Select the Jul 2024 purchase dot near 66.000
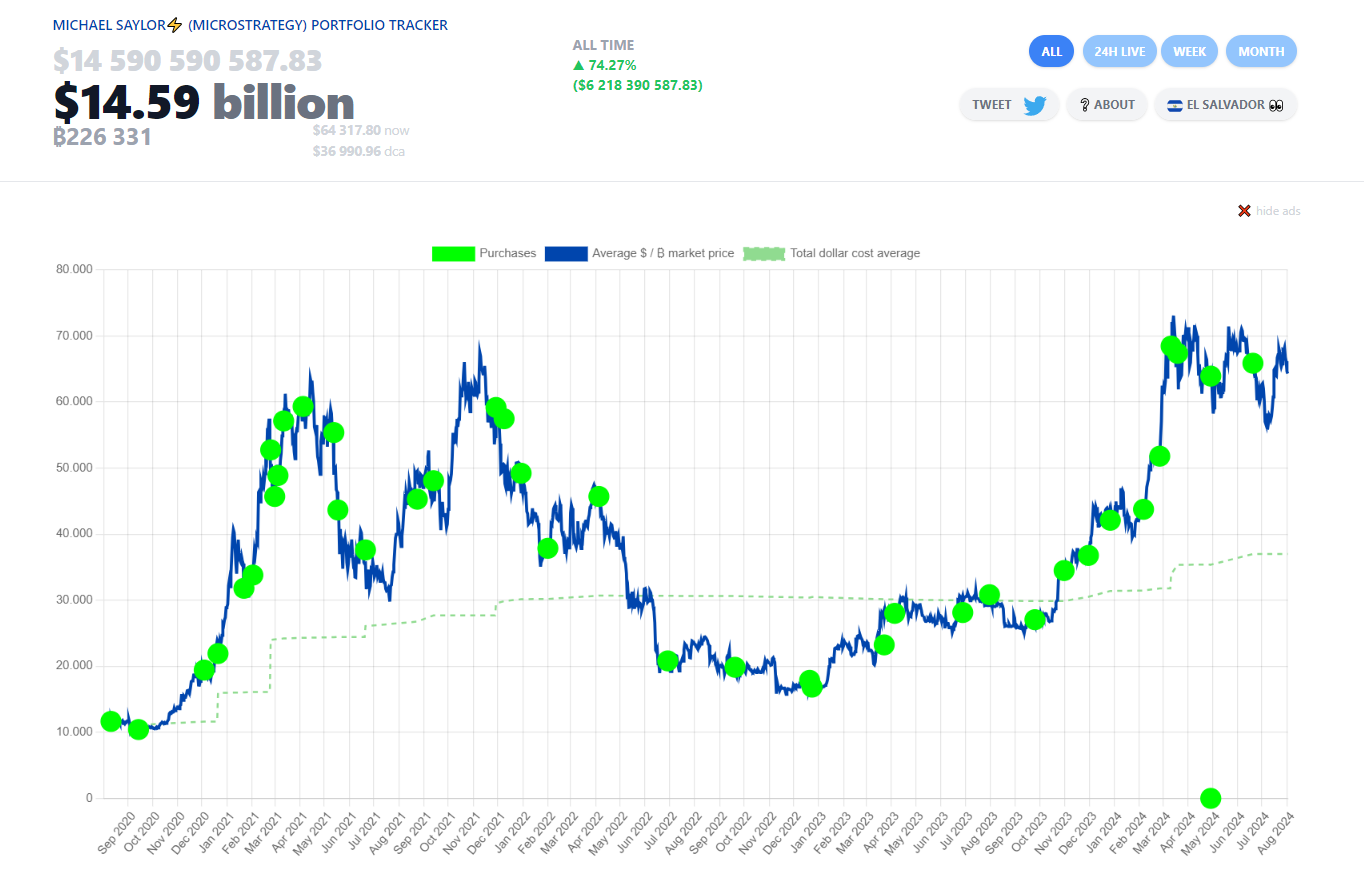Screen dimensions: 1364x876 pyautogui.click(x=1252, y=363)
